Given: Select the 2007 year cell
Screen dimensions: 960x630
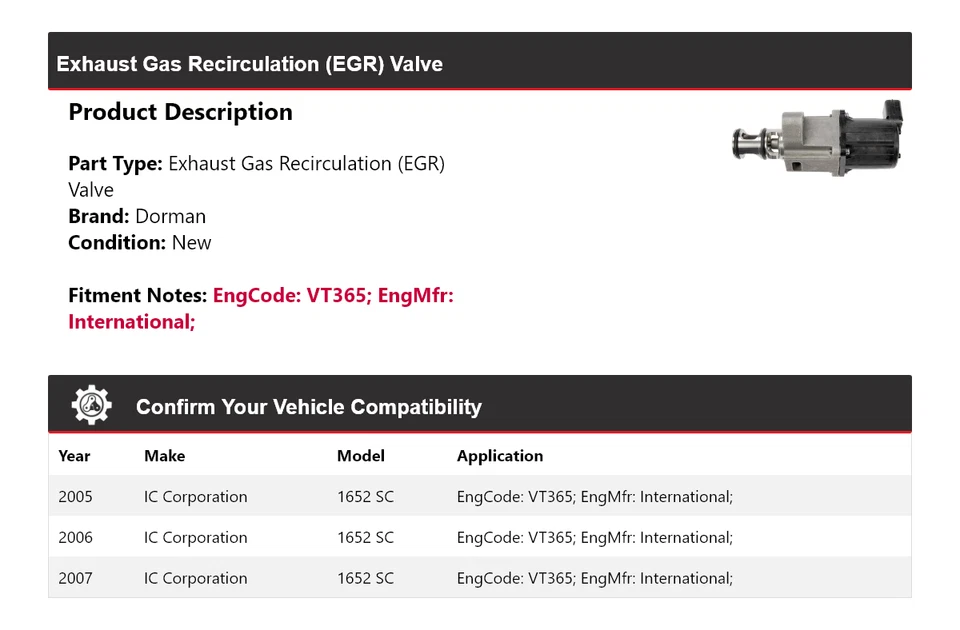Looking at the screenshot, I should [x=75, y=578].
